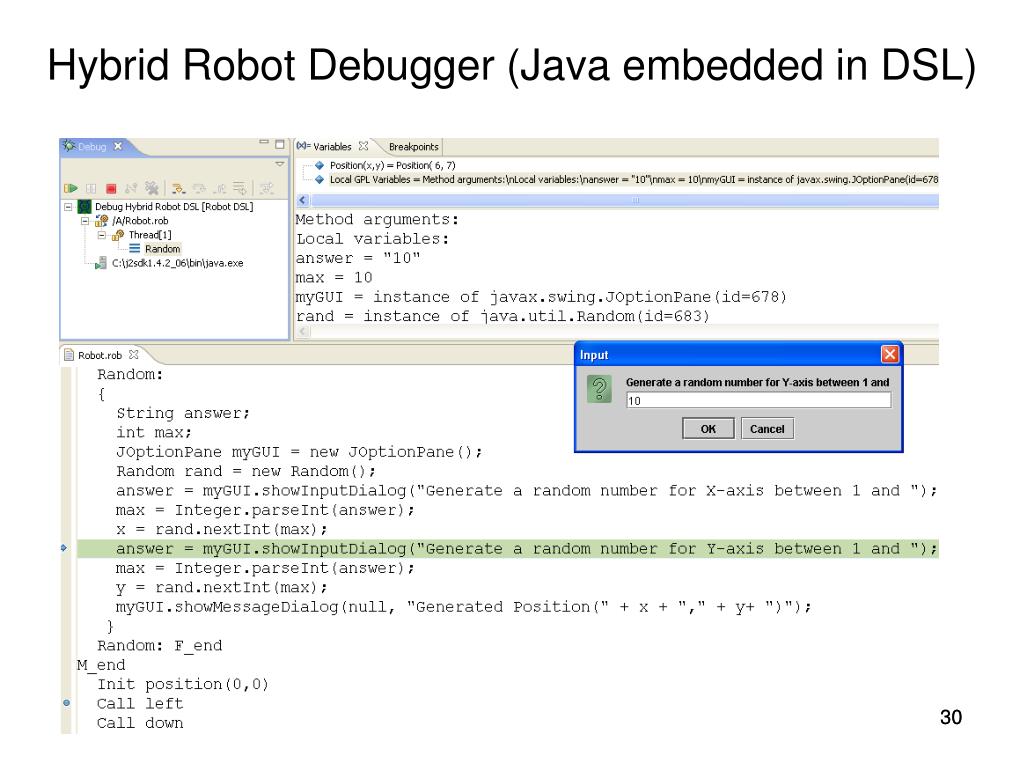Minimize the Debug view panel

[x=264, y=142]
